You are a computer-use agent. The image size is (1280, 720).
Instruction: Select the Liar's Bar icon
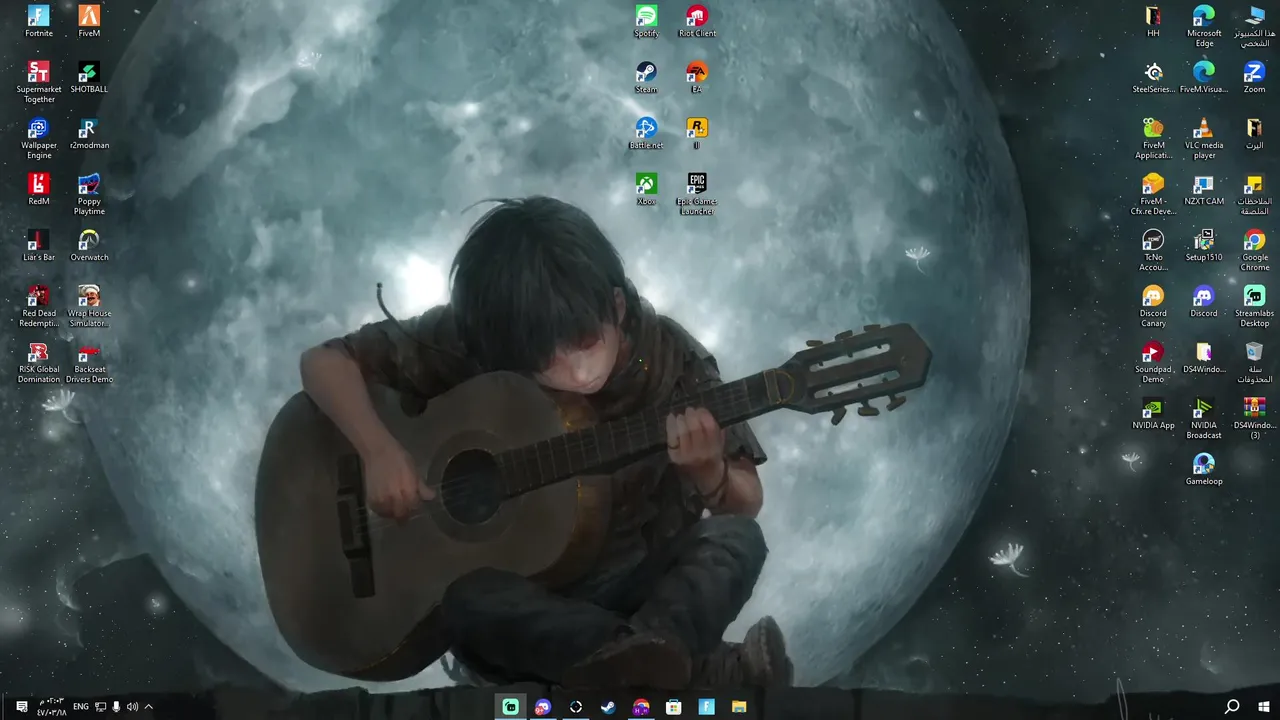[39, 245]
